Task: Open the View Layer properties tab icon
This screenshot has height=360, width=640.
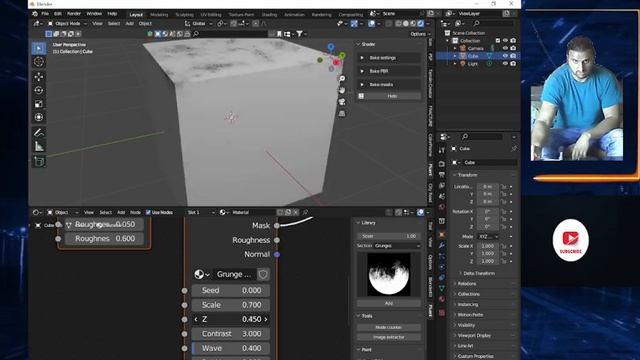Action: [x=442, y=186]
